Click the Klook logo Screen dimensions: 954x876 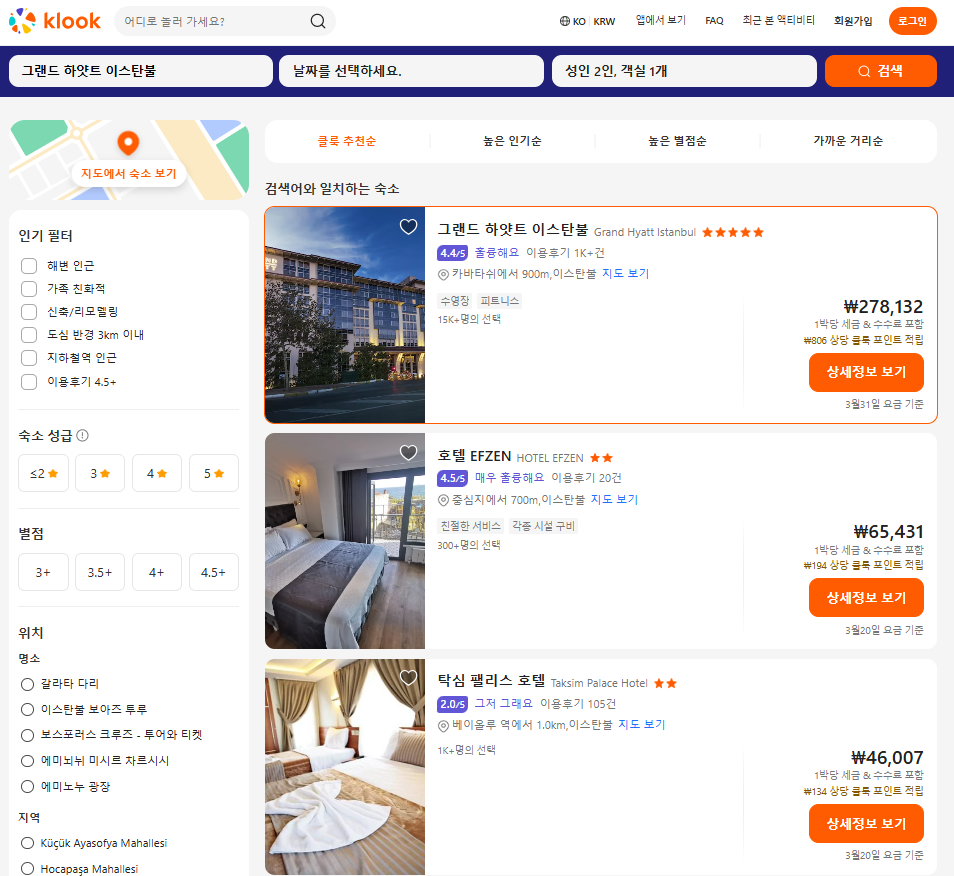coord(55,21)
